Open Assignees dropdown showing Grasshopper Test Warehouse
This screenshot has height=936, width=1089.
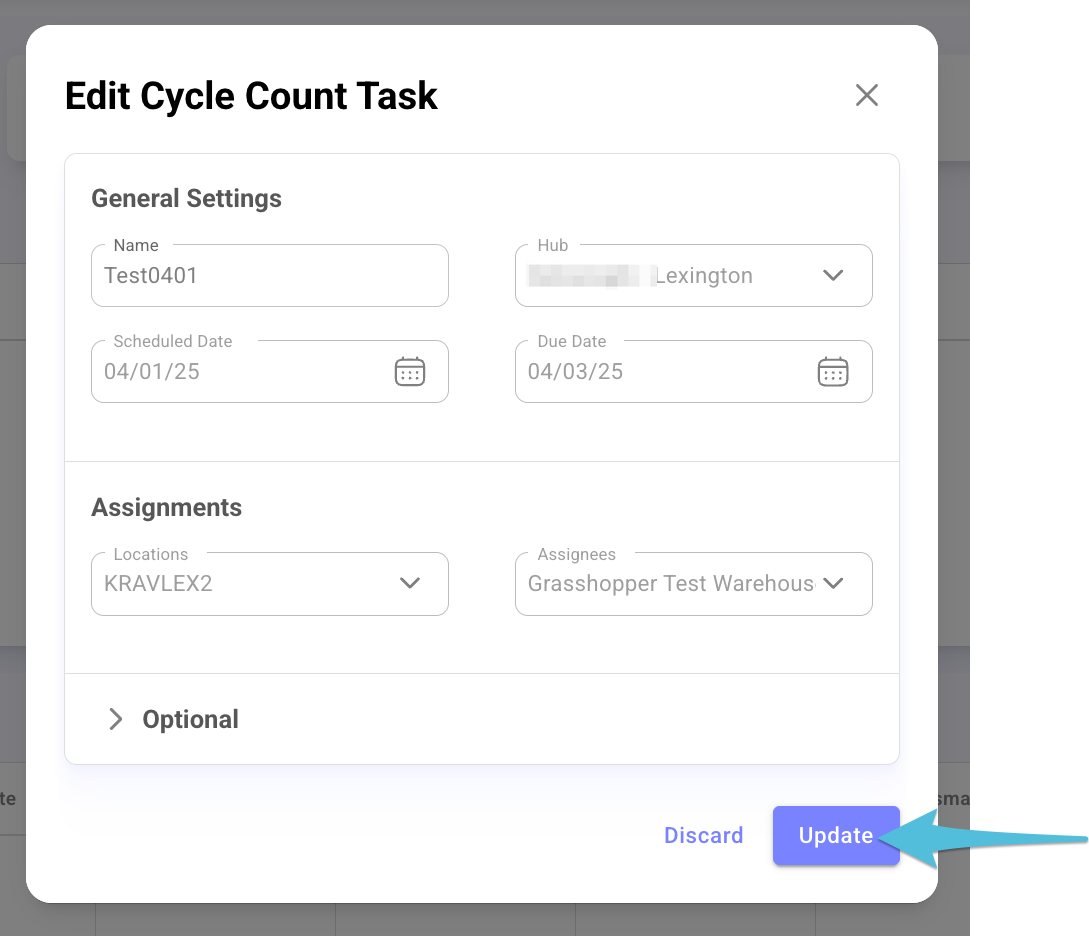pos(693,583)
